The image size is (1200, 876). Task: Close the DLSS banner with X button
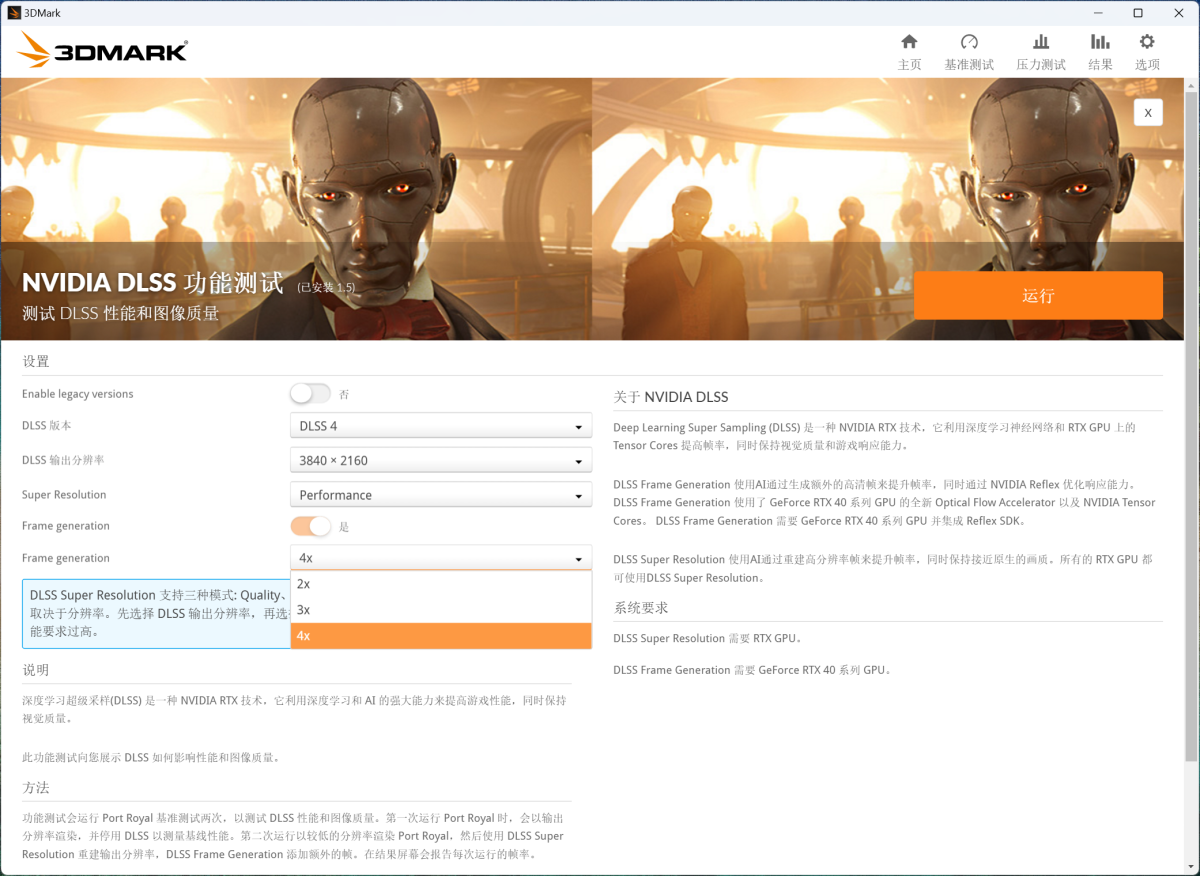[x=1148, y=113]
